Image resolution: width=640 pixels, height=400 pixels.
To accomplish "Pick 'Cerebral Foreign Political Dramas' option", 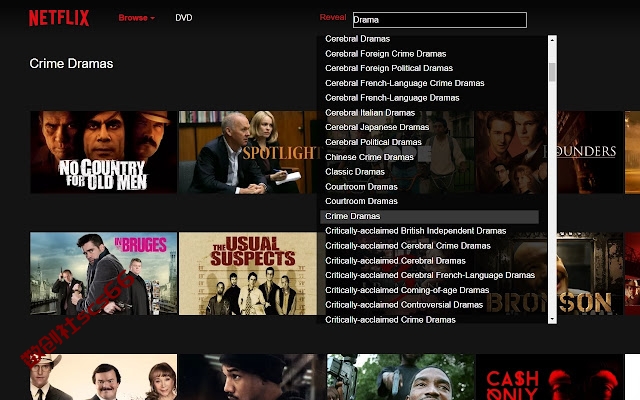I will coord(389,68).
